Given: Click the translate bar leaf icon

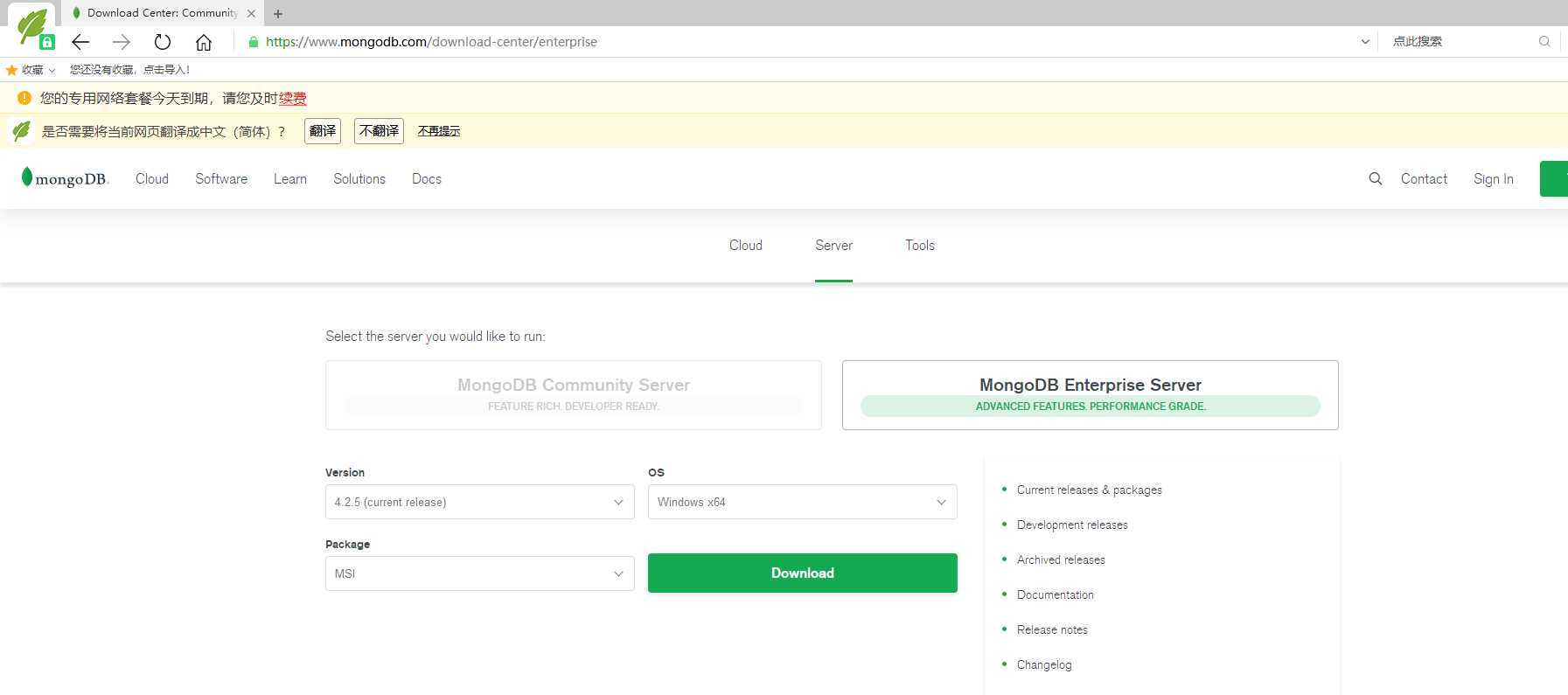Looking at the screenshot, I should click(x=22, y=131).
